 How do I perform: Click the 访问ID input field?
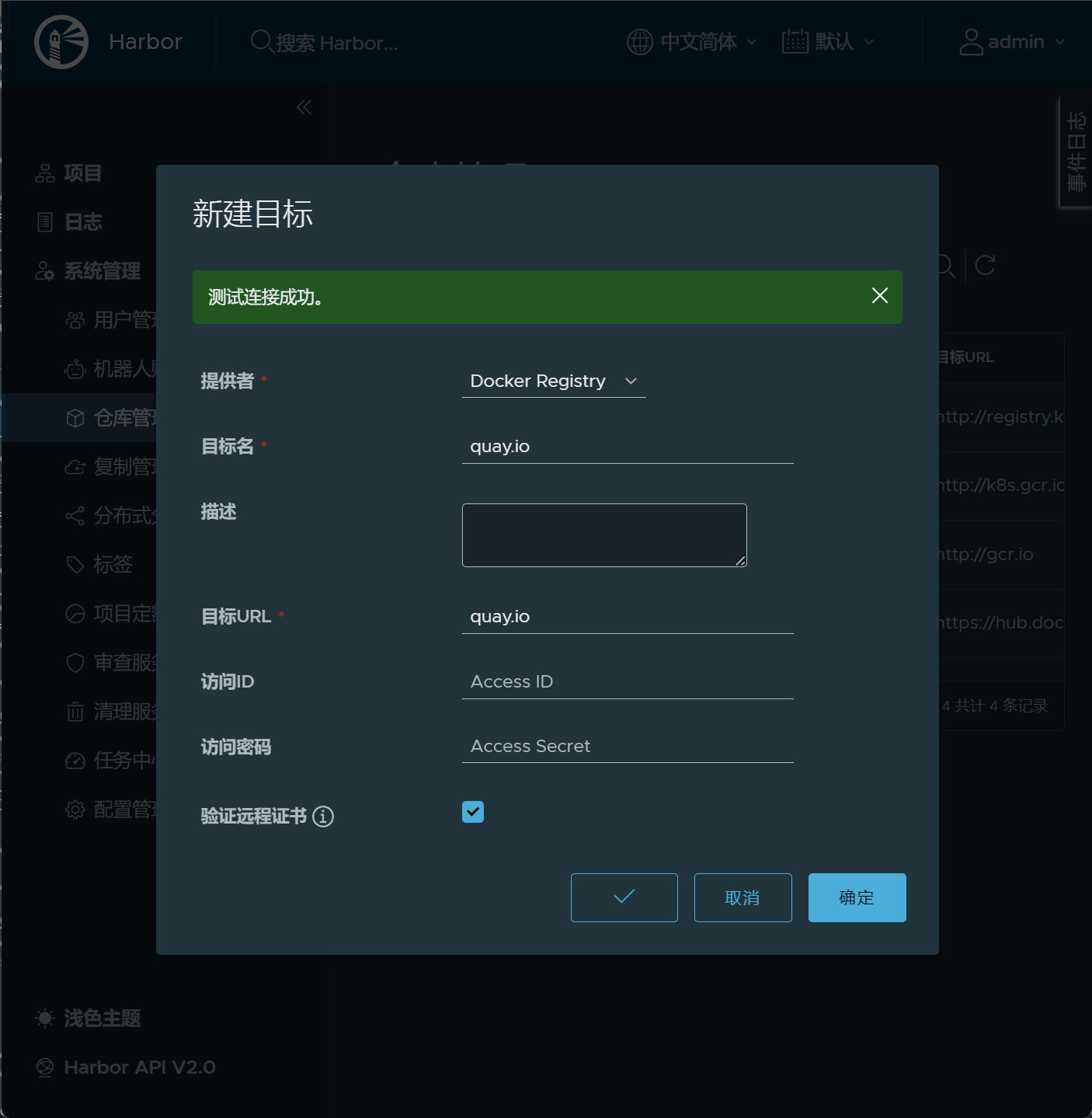[x=627, y=681]
